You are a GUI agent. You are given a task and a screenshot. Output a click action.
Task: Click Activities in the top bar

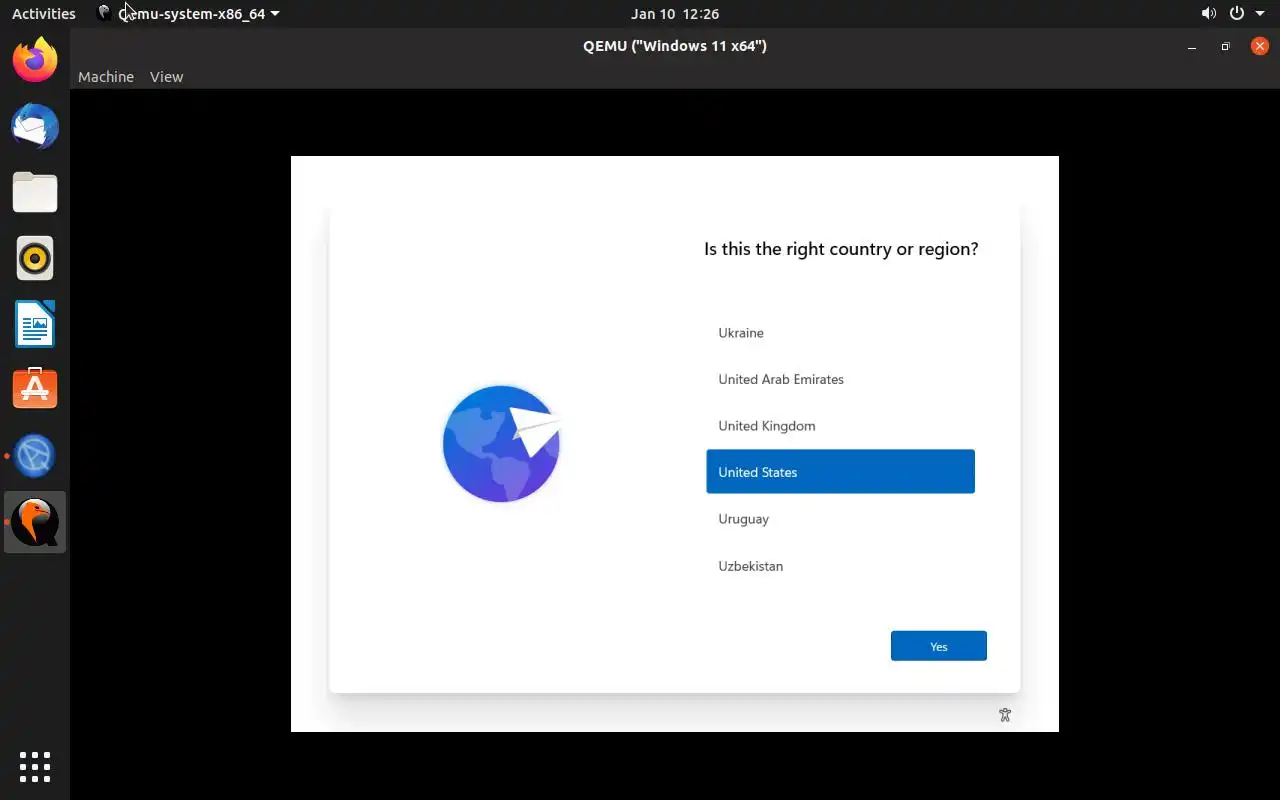44,14
